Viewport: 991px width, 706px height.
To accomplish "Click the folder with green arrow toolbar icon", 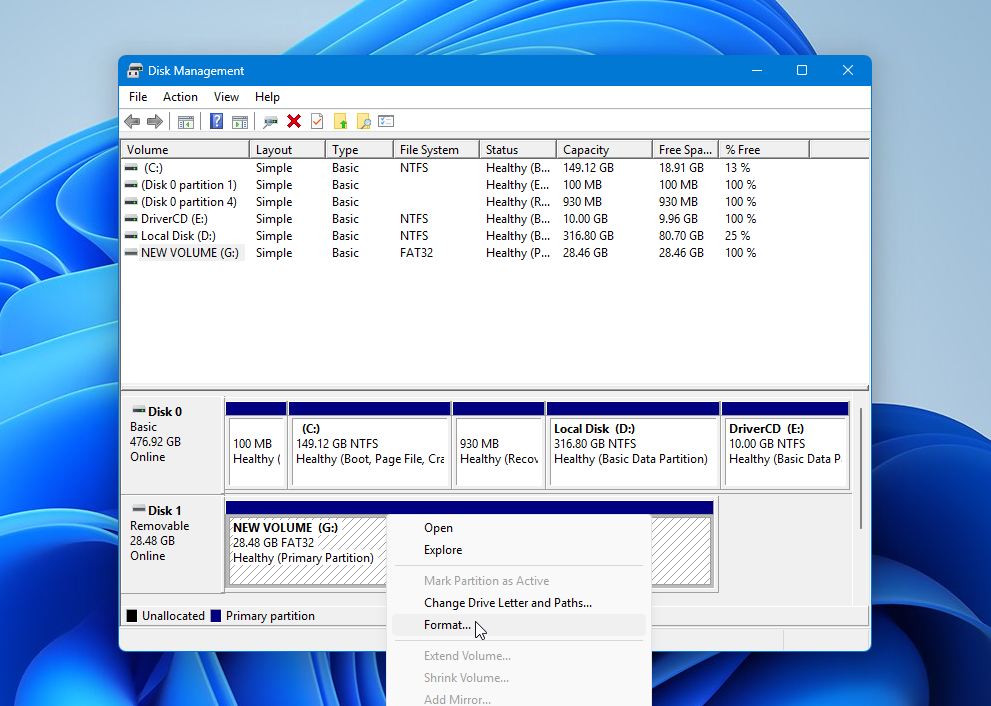I will [x=341, y=121].
